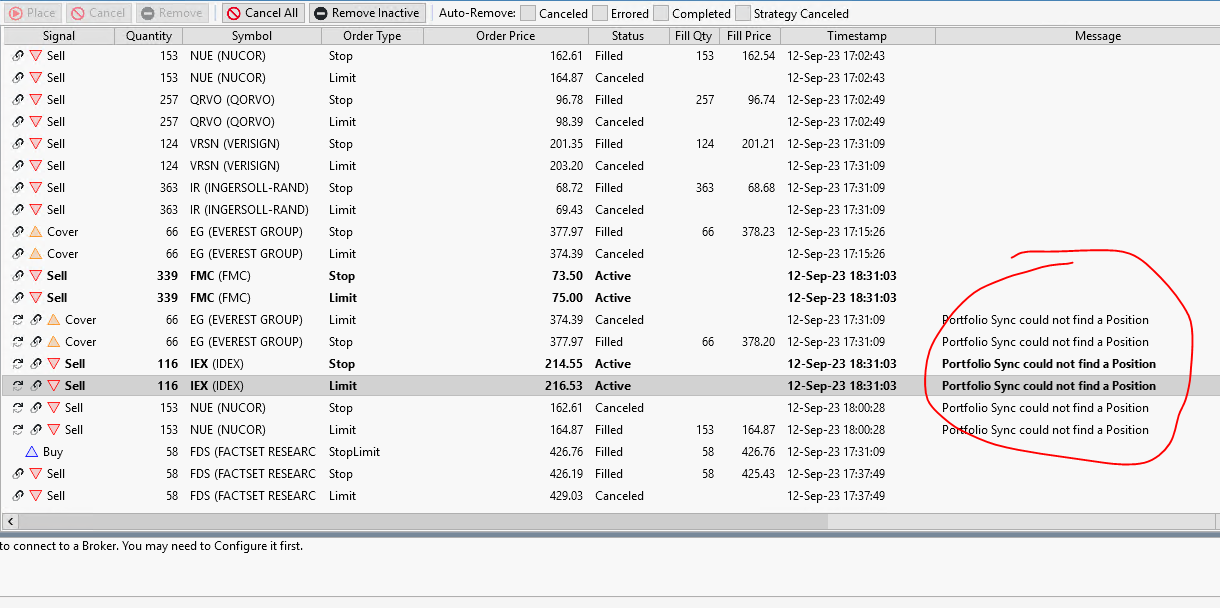Click the Remove Inactive button

pyautogui.click(x=366, y=13)
